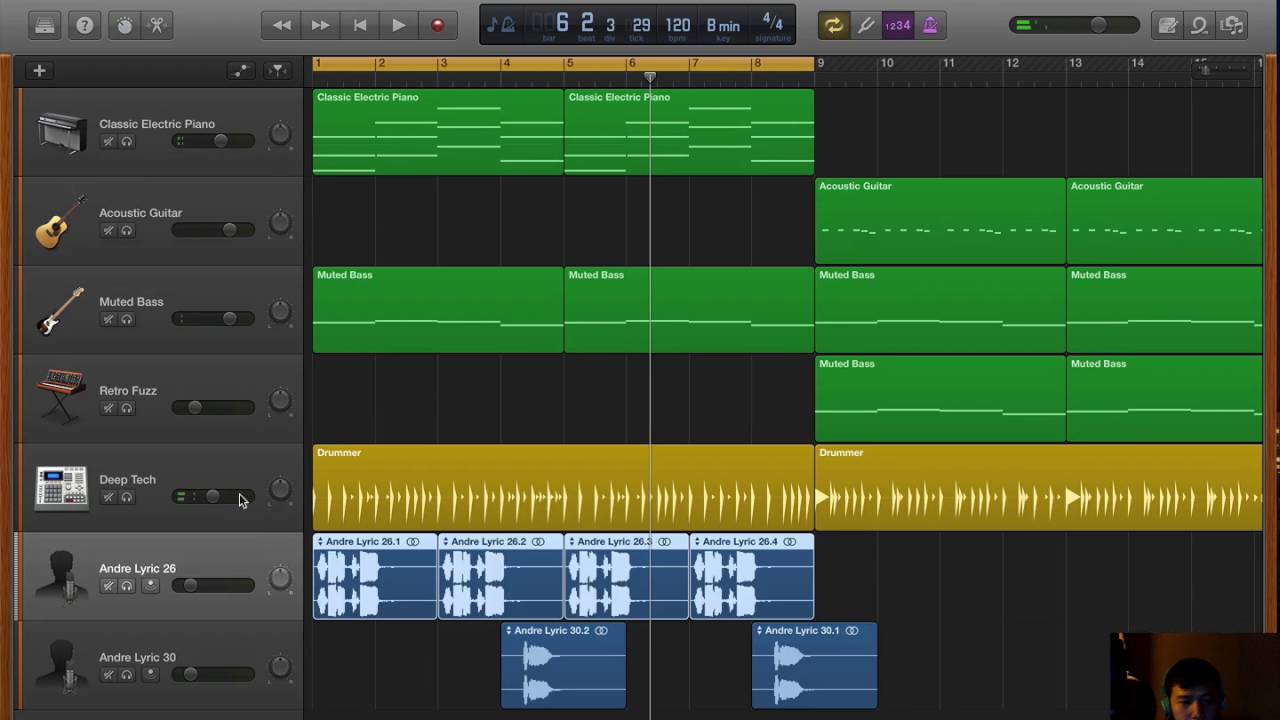Mute the Muted Bass track
1280x720 pixels.
[x=108, y=320]
